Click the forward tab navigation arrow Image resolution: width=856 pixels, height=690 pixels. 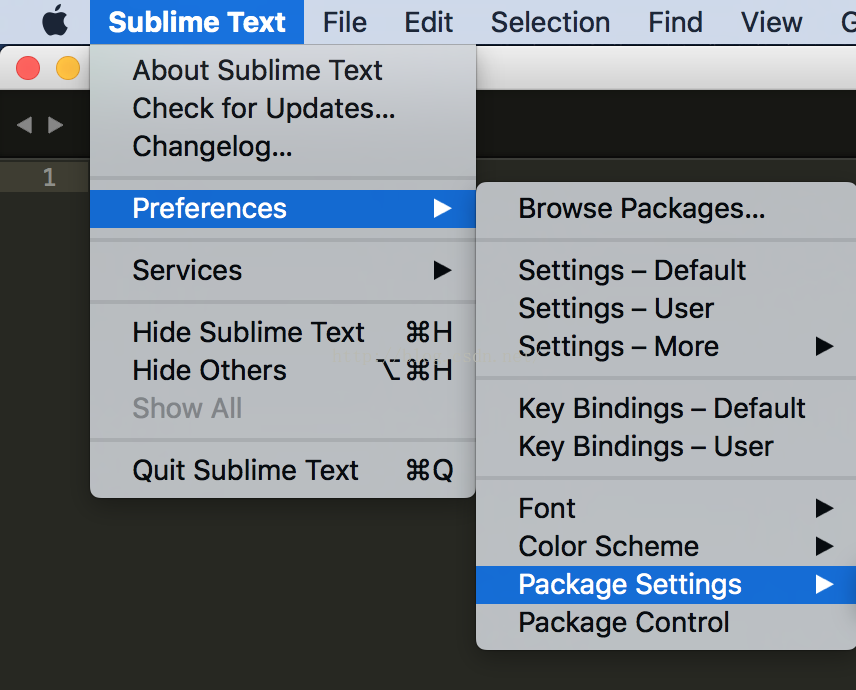point(55,125)
